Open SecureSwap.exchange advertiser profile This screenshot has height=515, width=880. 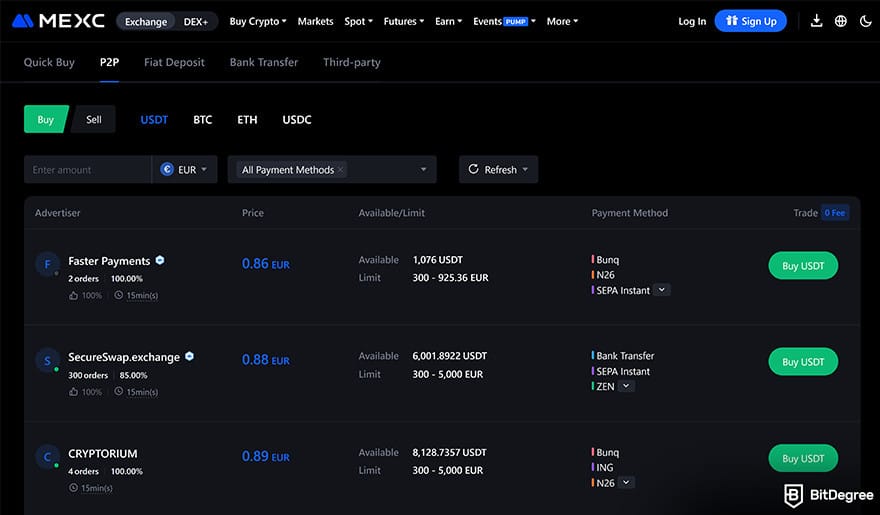point(124,357)
